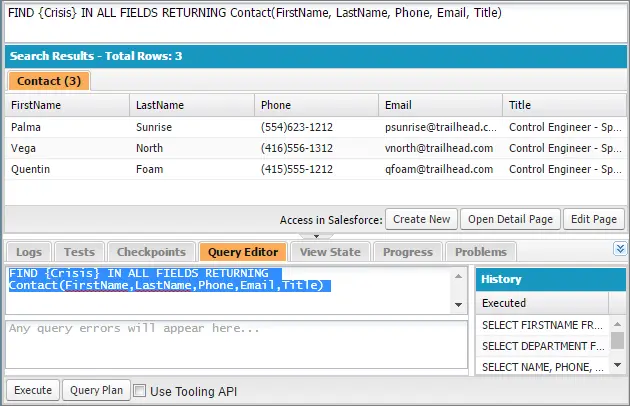Click the Title cell in Quentin's row
Image resolution: width=630 pixels, height=406 pixels.
coord(565,169)
